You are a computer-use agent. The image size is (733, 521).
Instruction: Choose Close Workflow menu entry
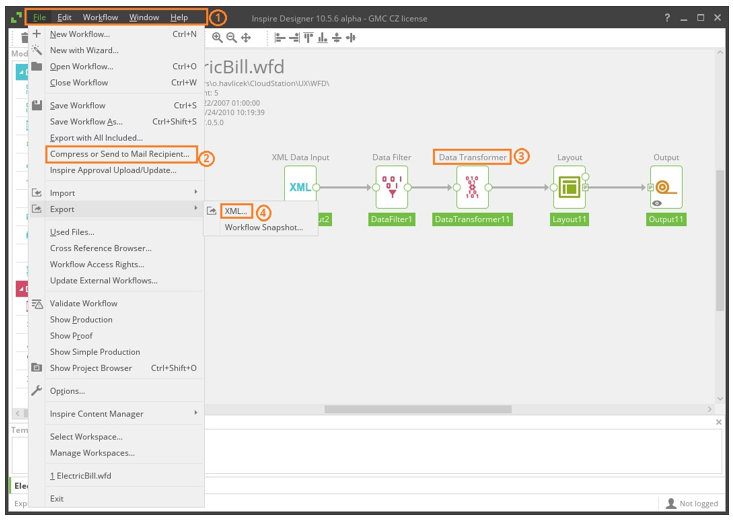tap(116, 83)
